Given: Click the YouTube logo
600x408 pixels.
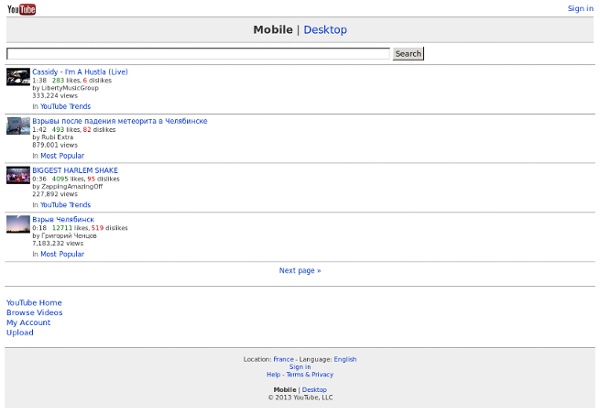Looking at the screenshot, I should 21,9.
